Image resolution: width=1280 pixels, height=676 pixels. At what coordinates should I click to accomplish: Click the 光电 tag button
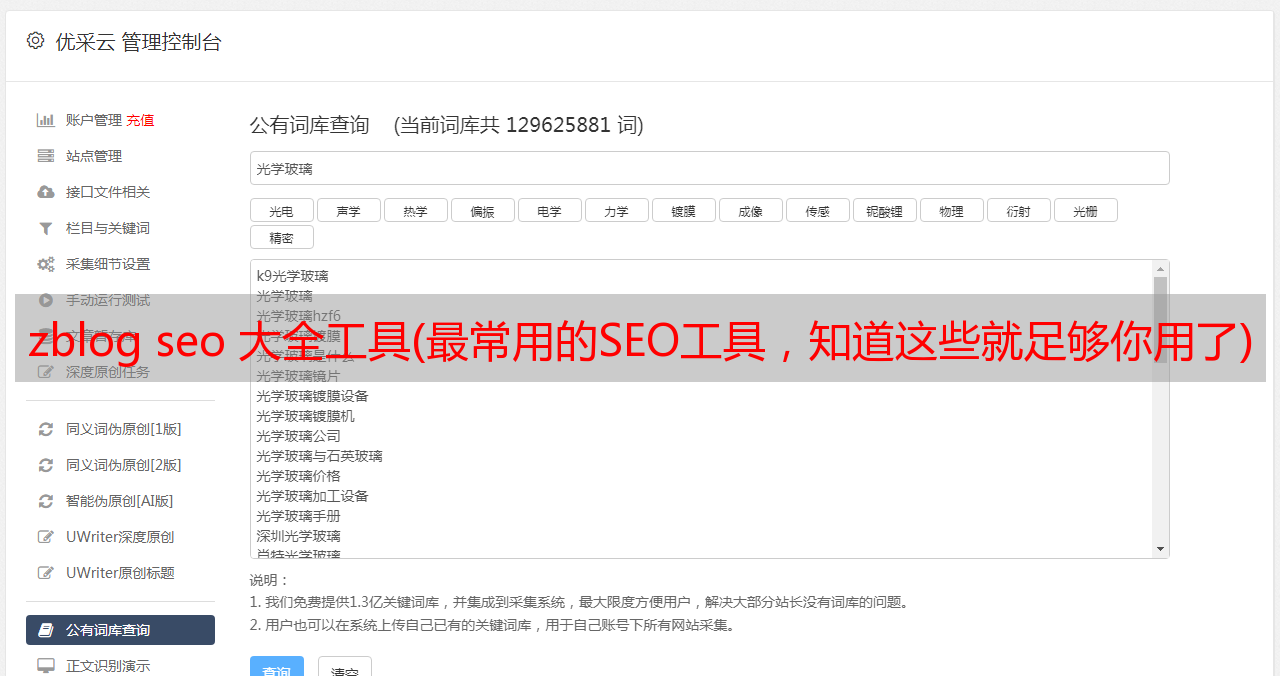click(x=281, y=210)
